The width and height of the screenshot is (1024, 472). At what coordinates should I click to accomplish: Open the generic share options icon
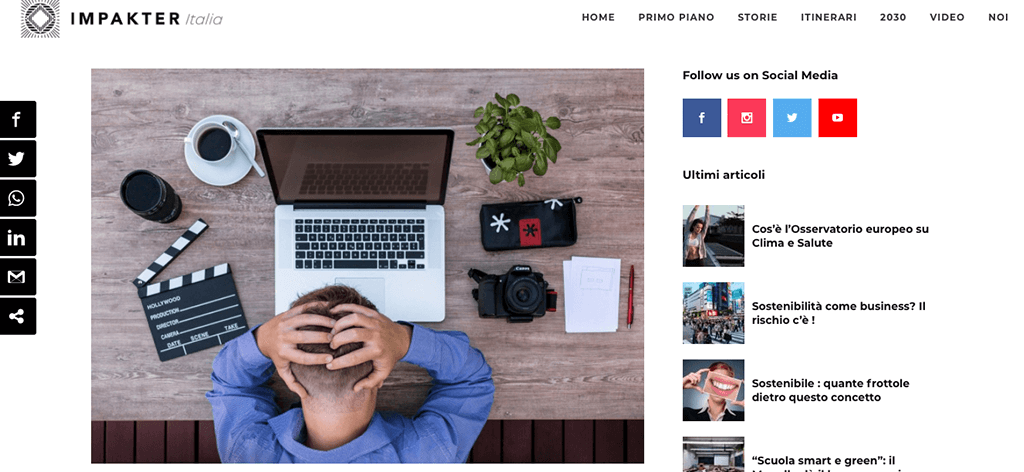click(18, 316)
